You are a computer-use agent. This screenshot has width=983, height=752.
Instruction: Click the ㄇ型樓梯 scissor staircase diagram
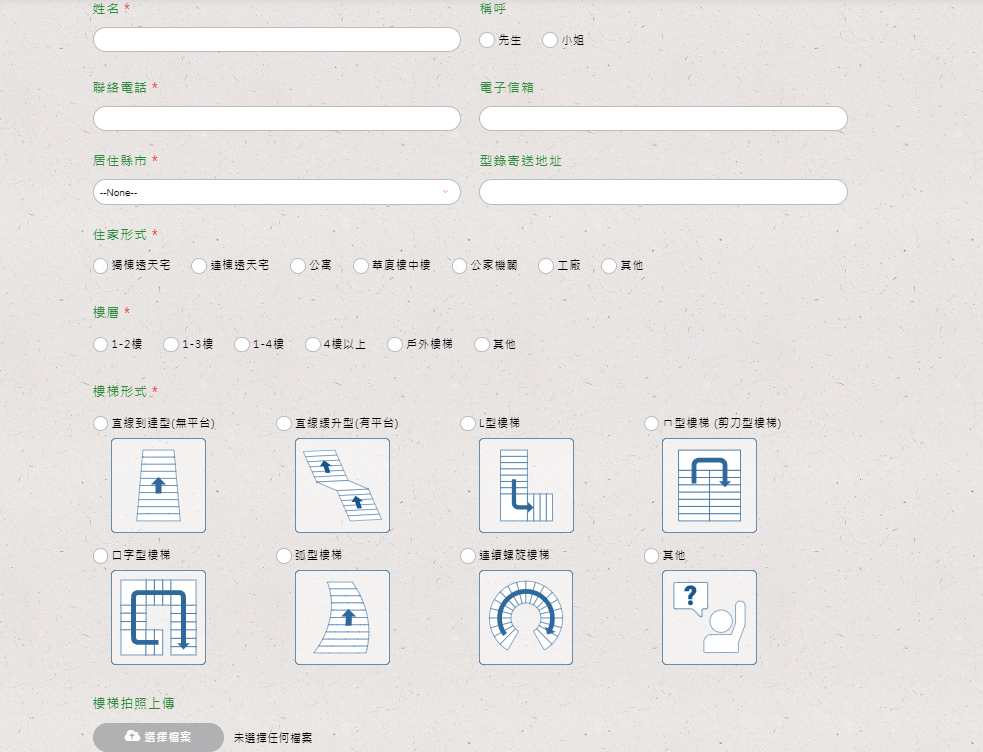pyautogui.click(x=709, y=485)
